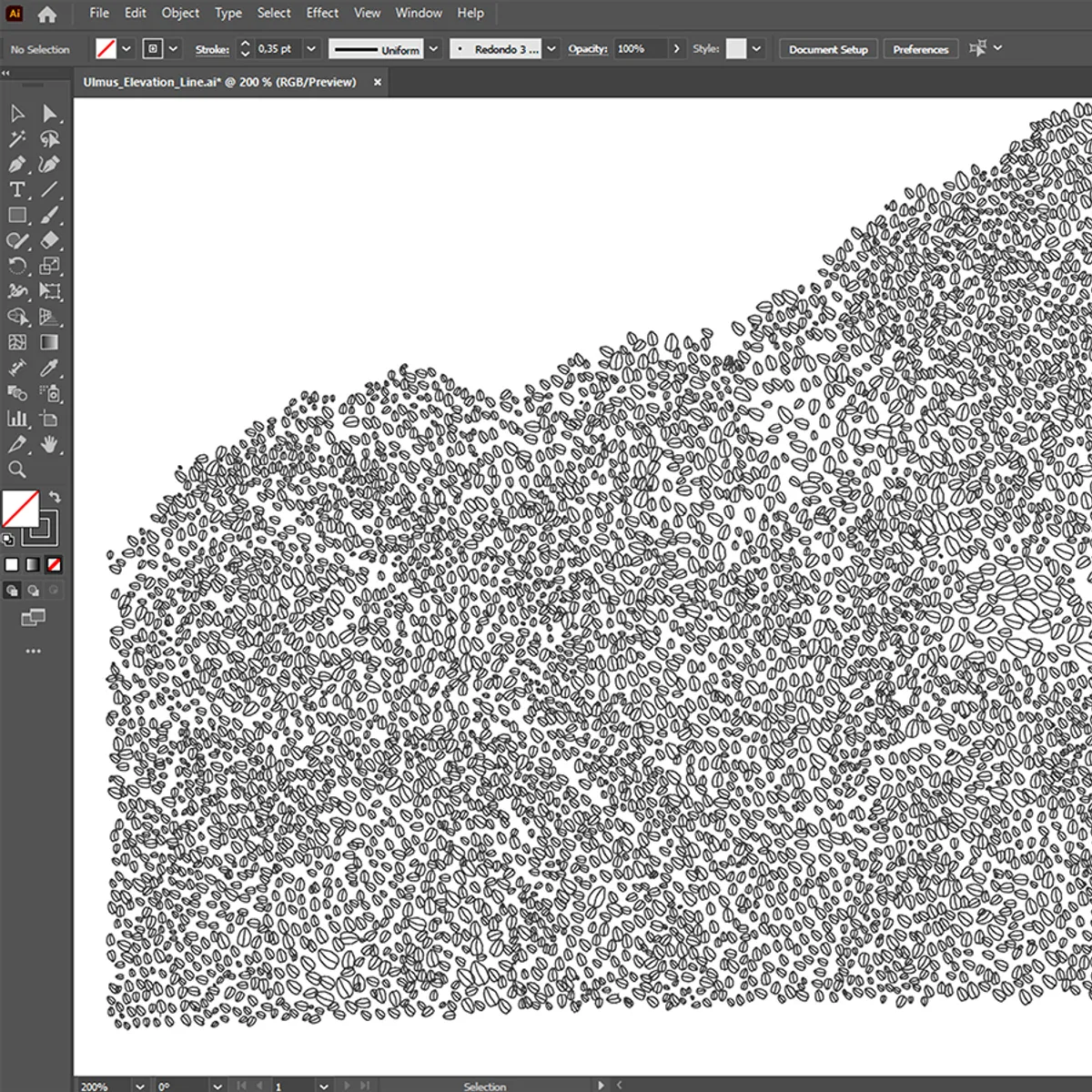
Task: Open the Redondo 3 brush dropdown
Action: tap(552, 48)
